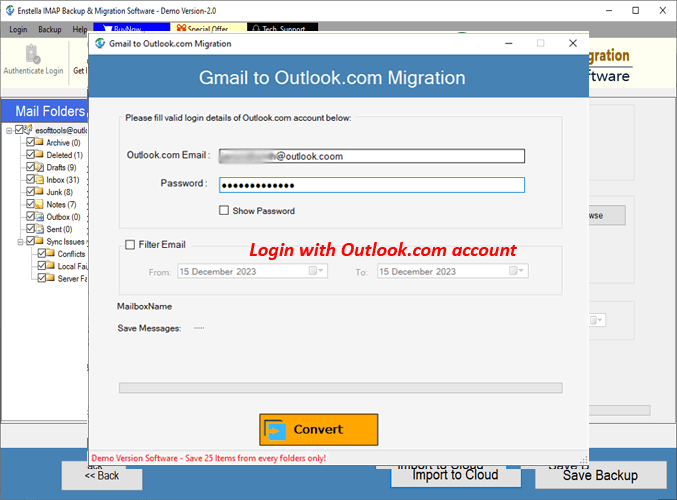Image resolution: width=677 pixels, height=500 pixels.
Task: Open the From date picker dropdown
Action: click(316, 271)
